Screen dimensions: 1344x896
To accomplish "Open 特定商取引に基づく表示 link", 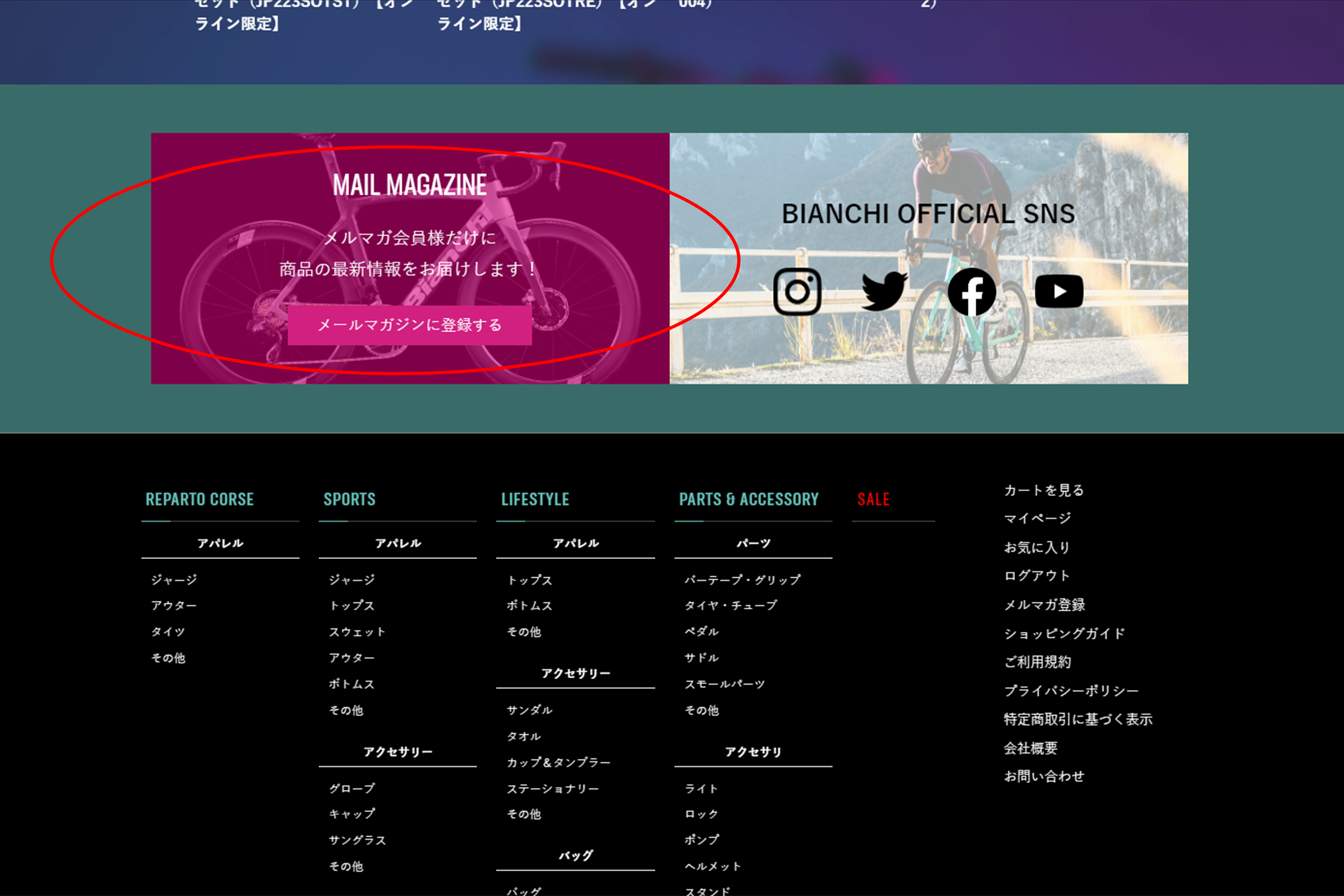I will click(1078, 719).
